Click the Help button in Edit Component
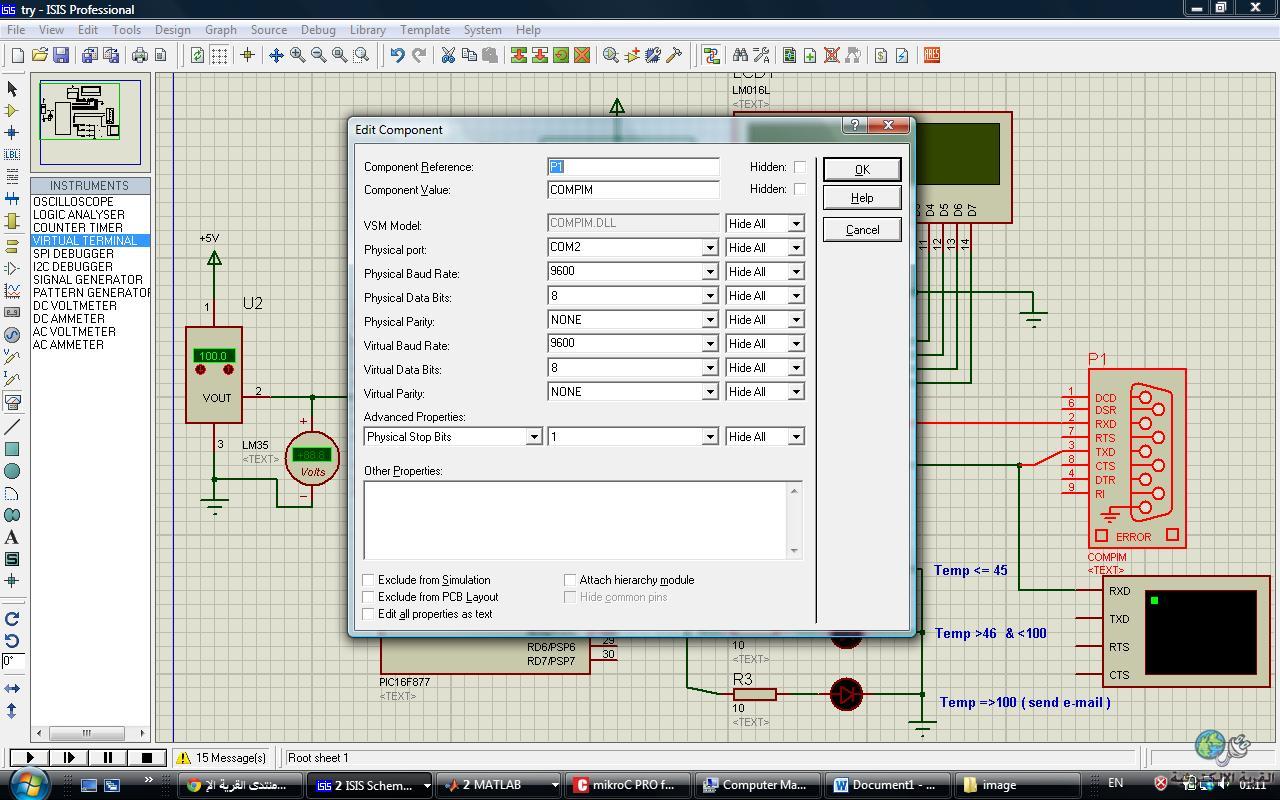This screenshot has width=1280, height=800. (862, 198)
